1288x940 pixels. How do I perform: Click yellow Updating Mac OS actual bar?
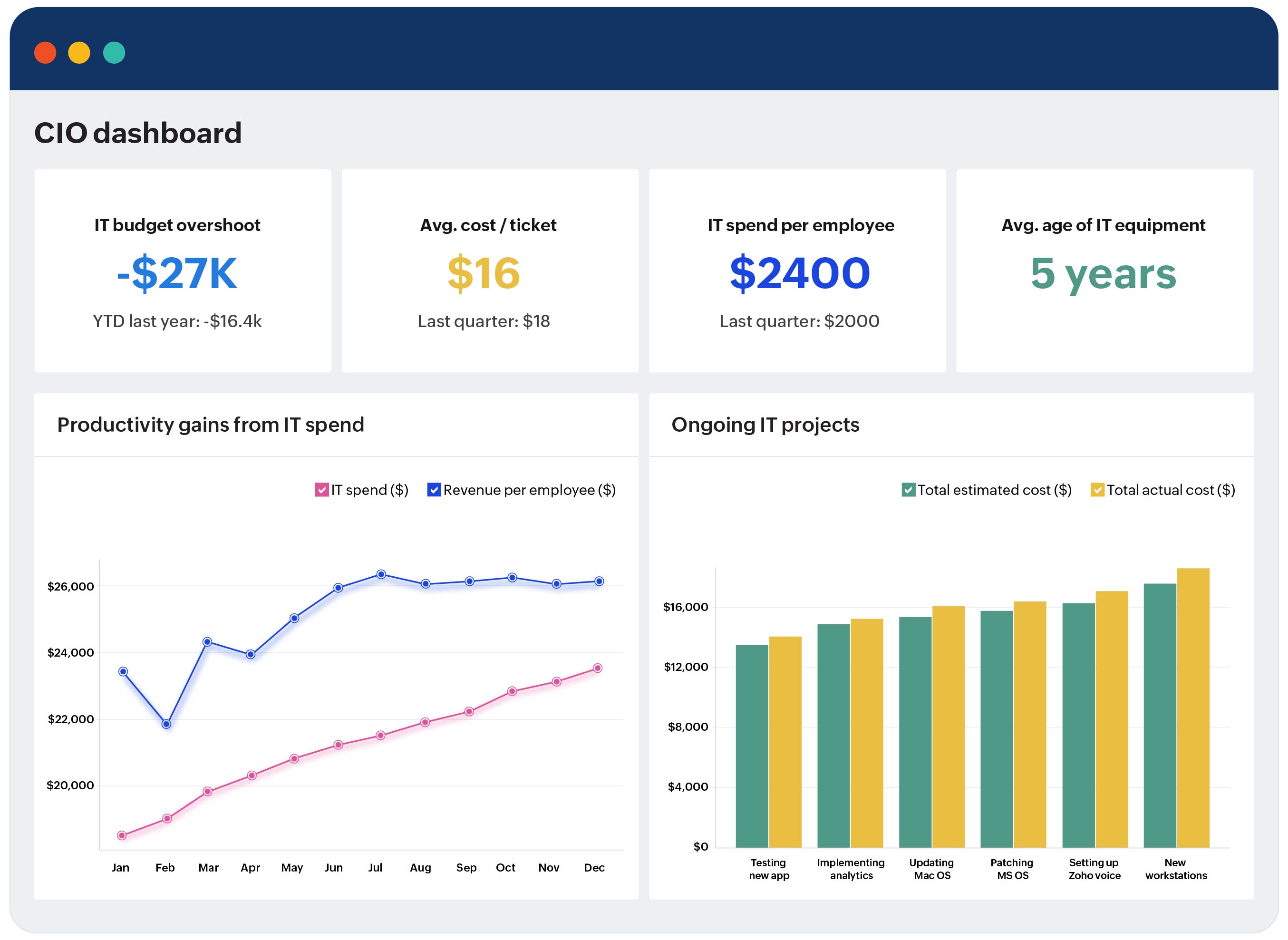pyautogui.click(x=949, y=727)
